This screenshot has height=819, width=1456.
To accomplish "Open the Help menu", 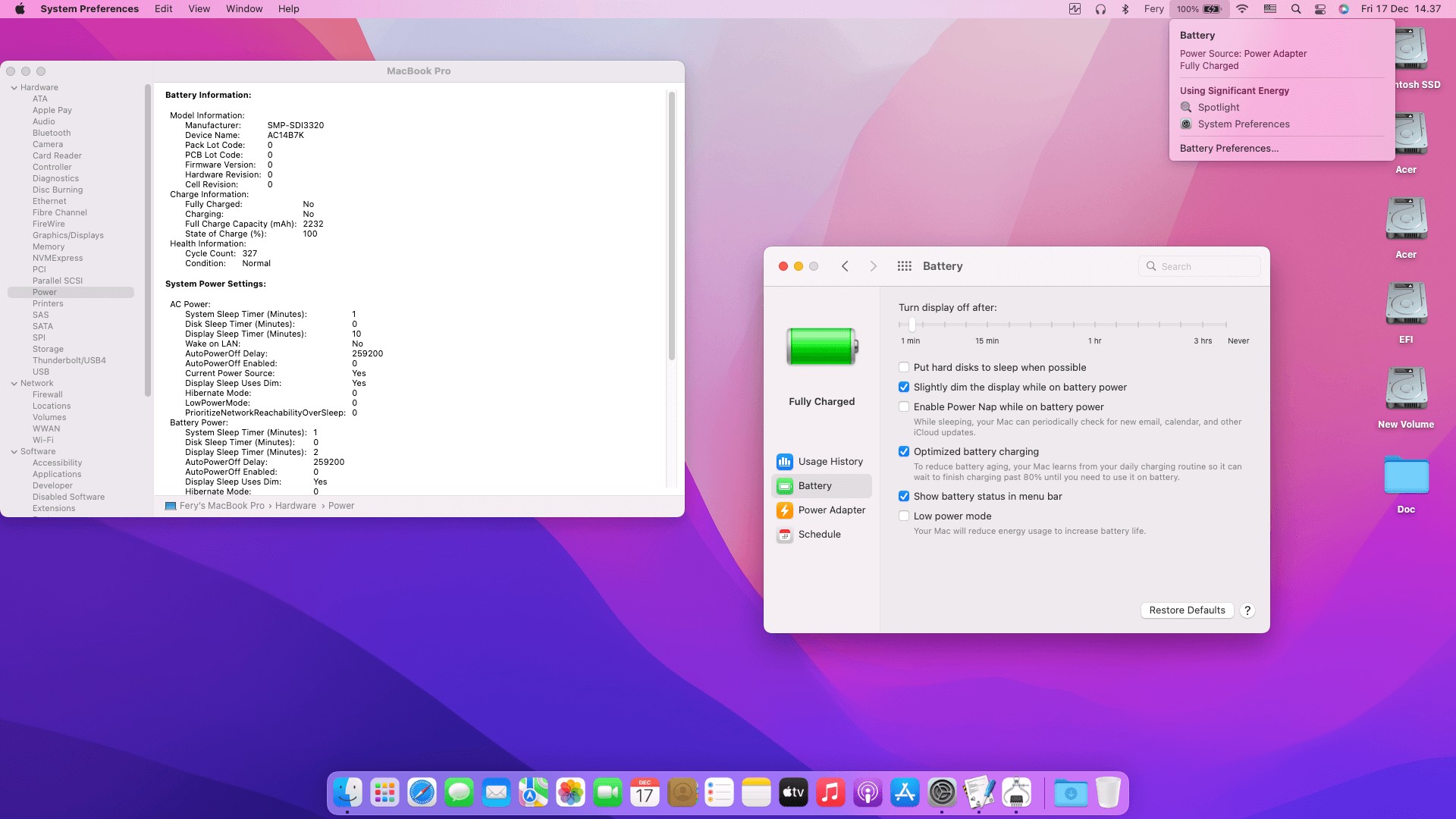I will click(x=288, y=9).
